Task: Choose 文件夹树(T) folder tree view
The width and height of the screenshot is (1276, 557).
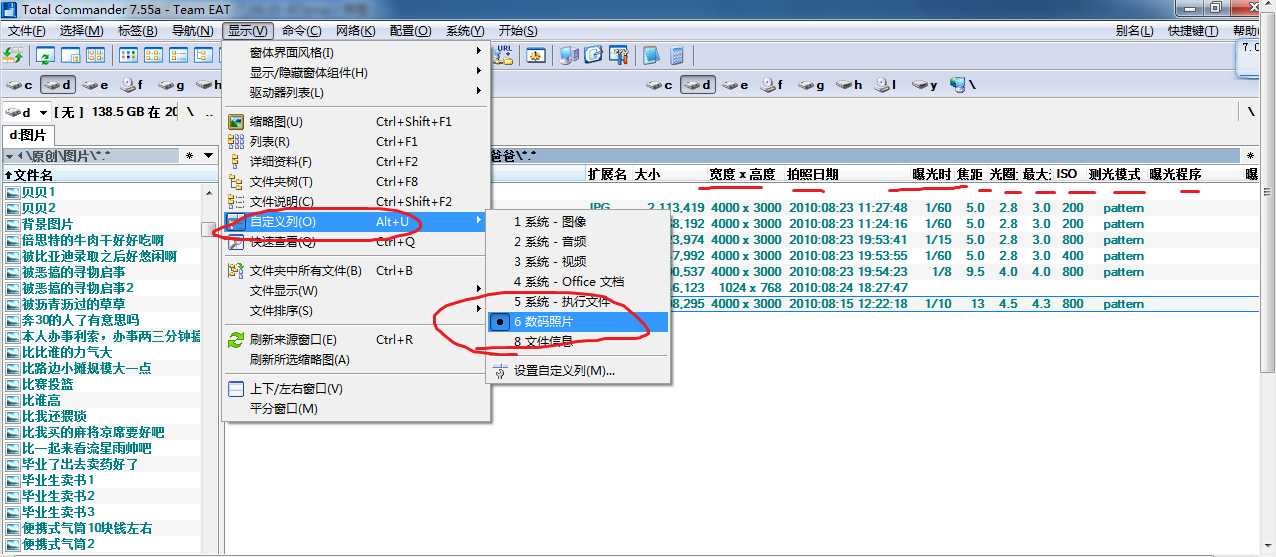Action: tap(355, 182)
